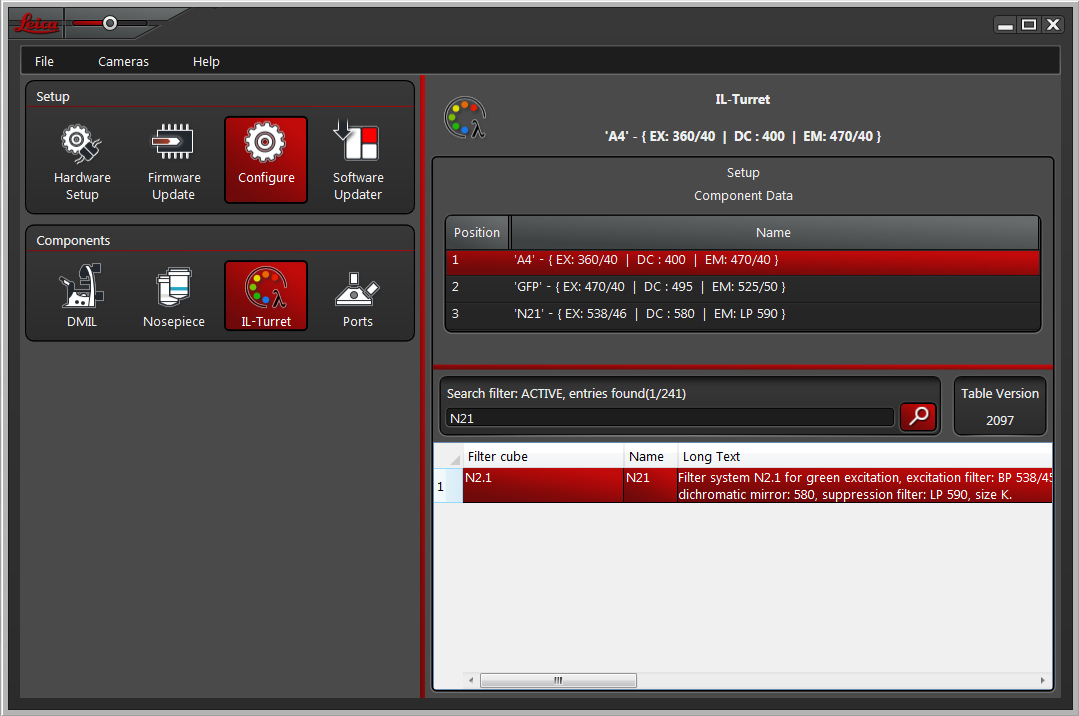This screenshot has width=1079, height=716.
Task: Click the N21 name cell in results
Action: tap(650, 486)
